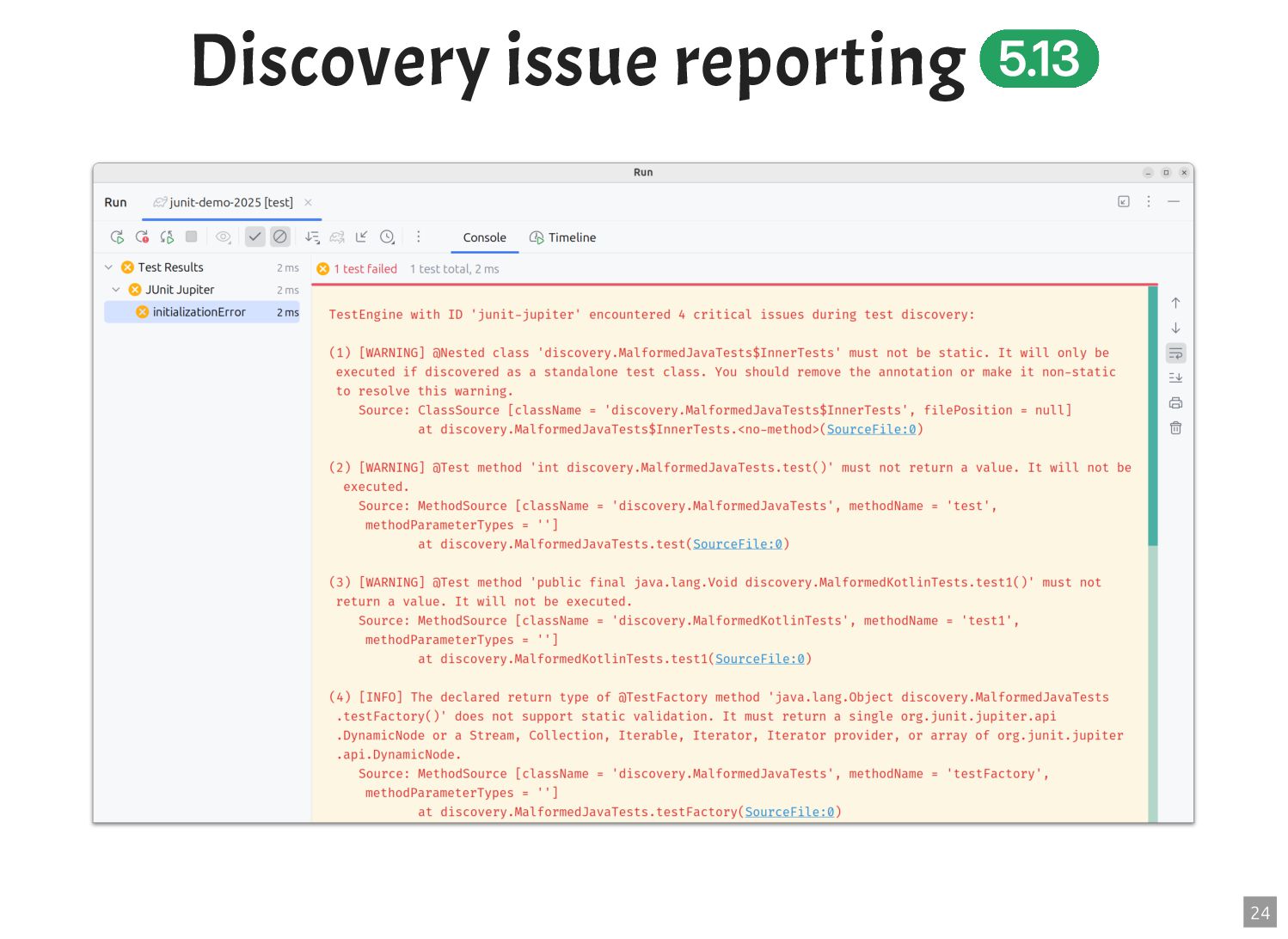The width and height of the screenshot is (1288, 939).
Task: Open SourceFile:0 link for InnerTests
Action: pyautogui.click(x=872, y=429)
